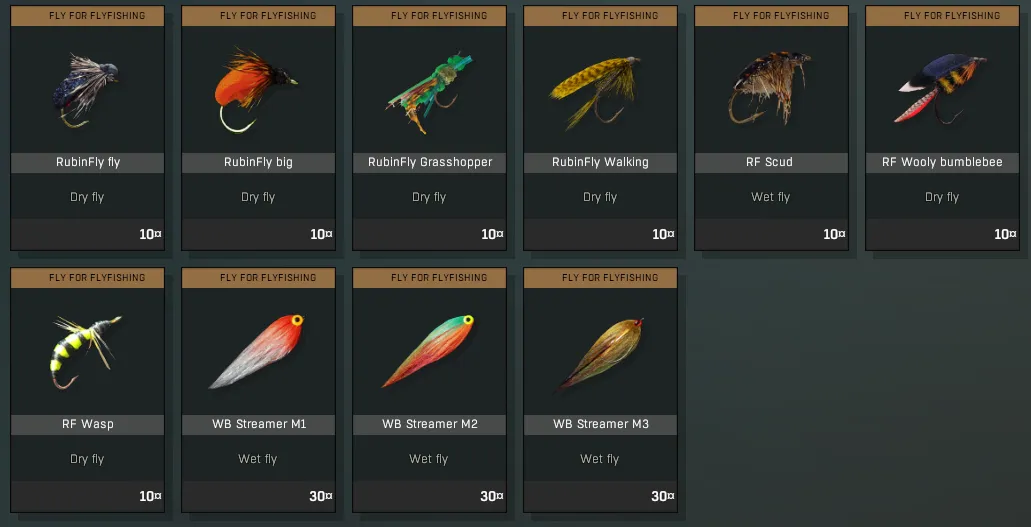Select the RubinFly fly dark feathered lure image
Image resolution: width=1031 pixels, height=527 pixels.
(85, 91)
